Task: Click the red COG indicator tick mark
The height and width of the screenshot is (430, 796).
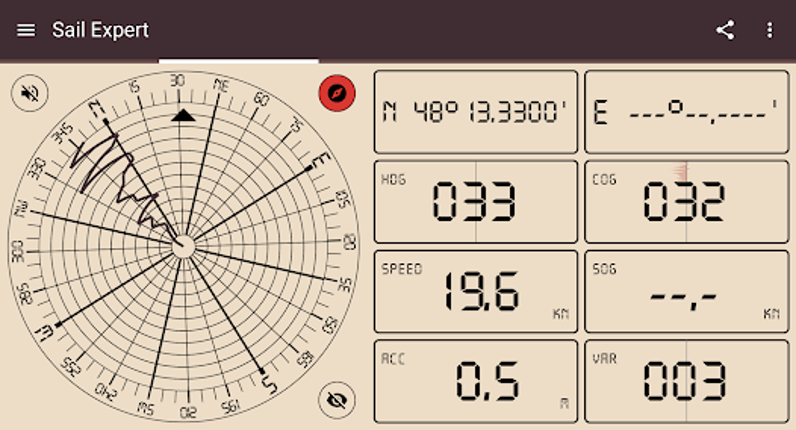Action: coord(684,170)
